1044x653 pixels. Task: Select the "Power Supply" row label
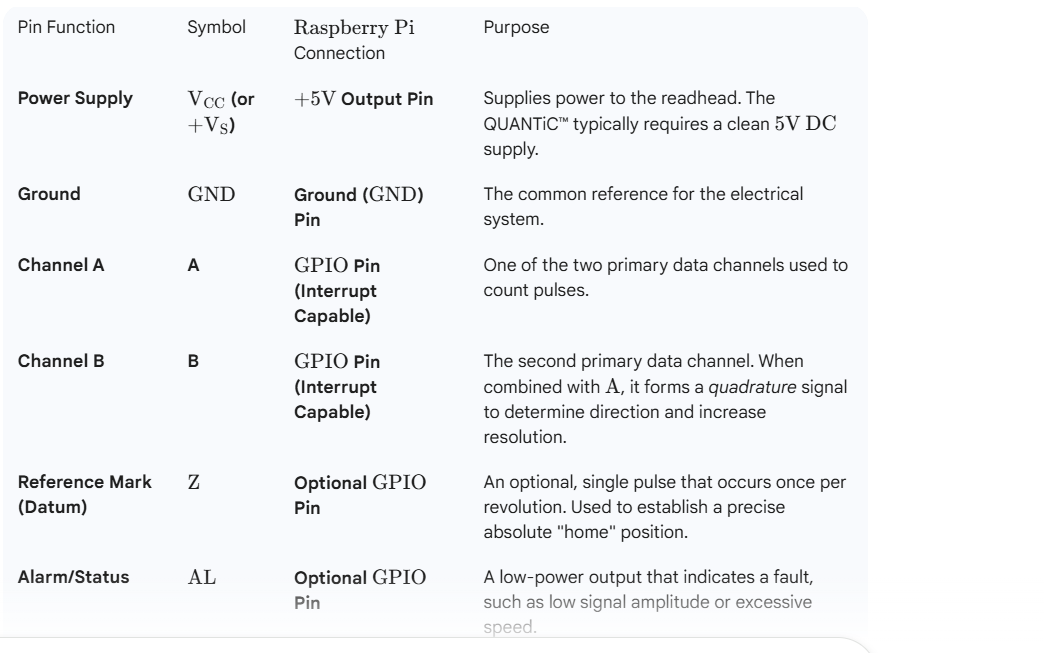(x=68, y=100)
